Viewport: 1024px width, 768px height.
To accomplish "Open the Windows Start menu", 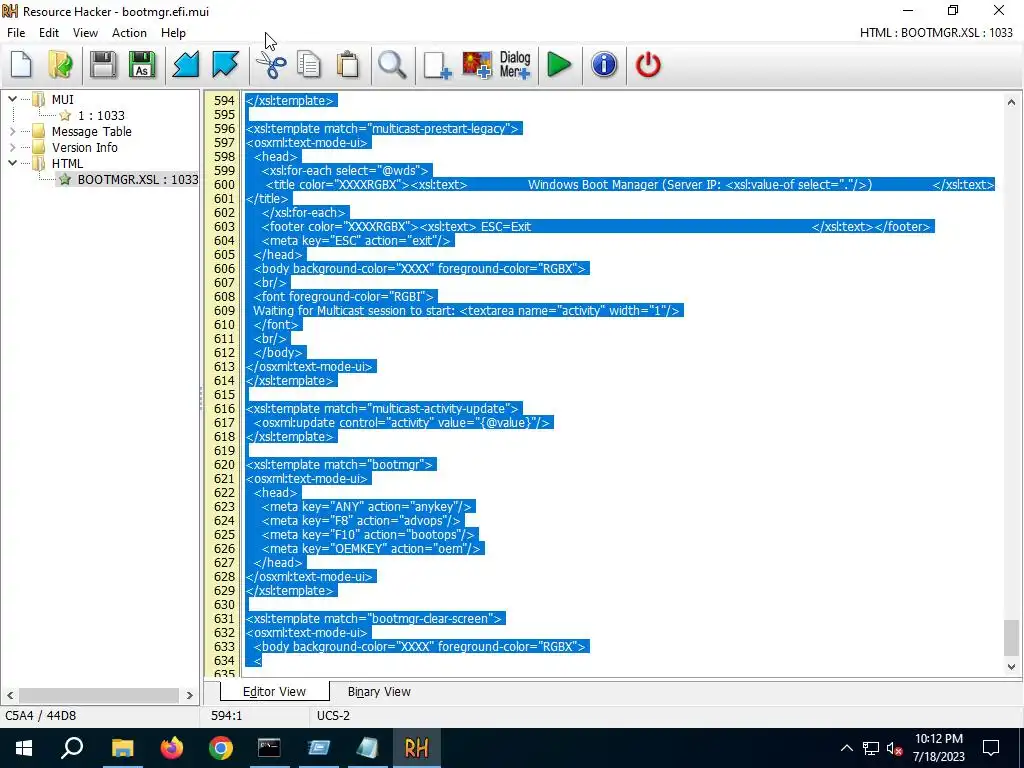I will (x=24, y=748).
